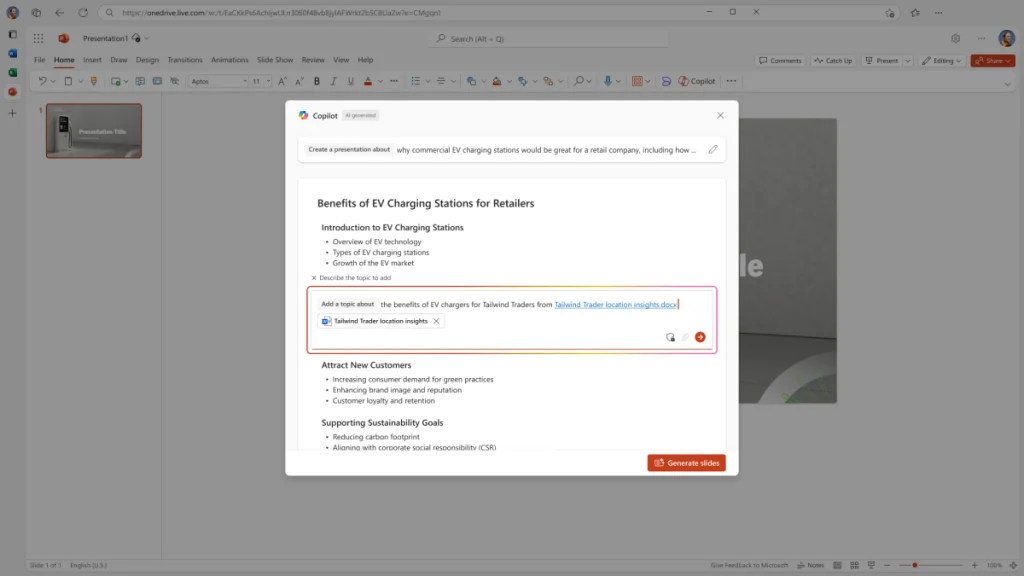The image size is (1024, 576).
Task: Switch to the Insert tab
Action: point(92,60)
